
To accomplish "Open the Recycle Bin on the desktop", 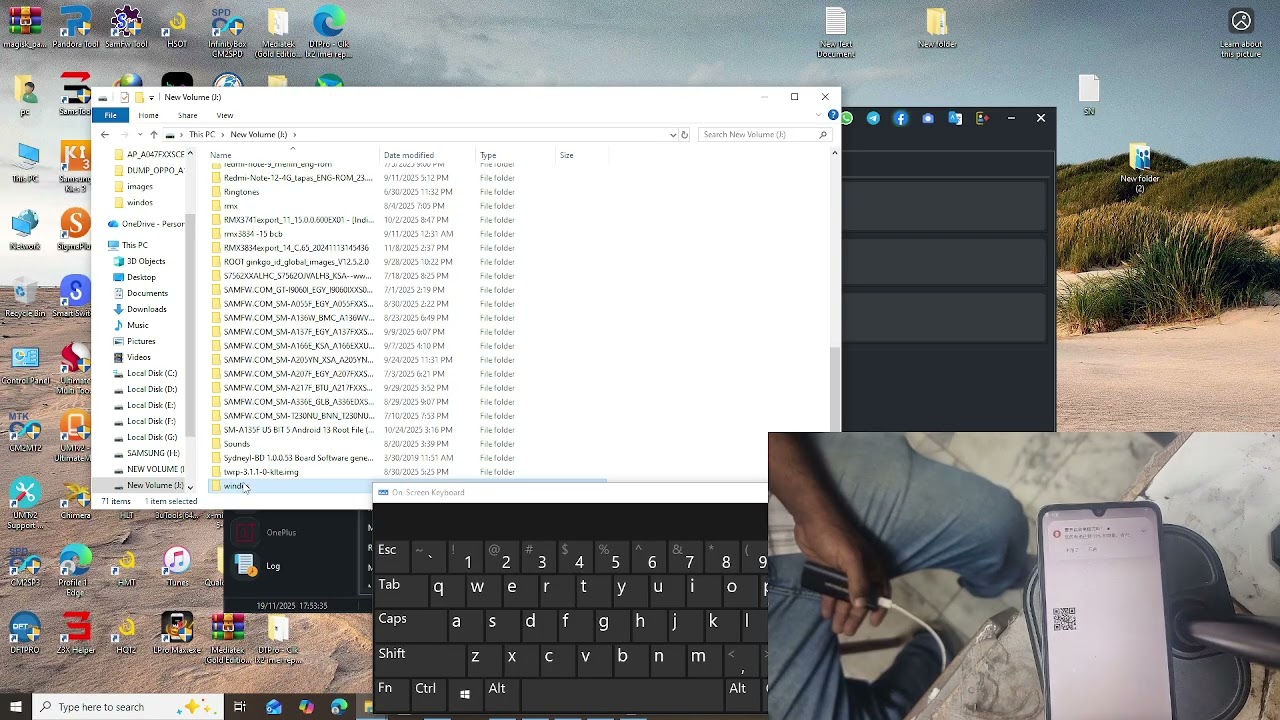I will click(25, 297).
